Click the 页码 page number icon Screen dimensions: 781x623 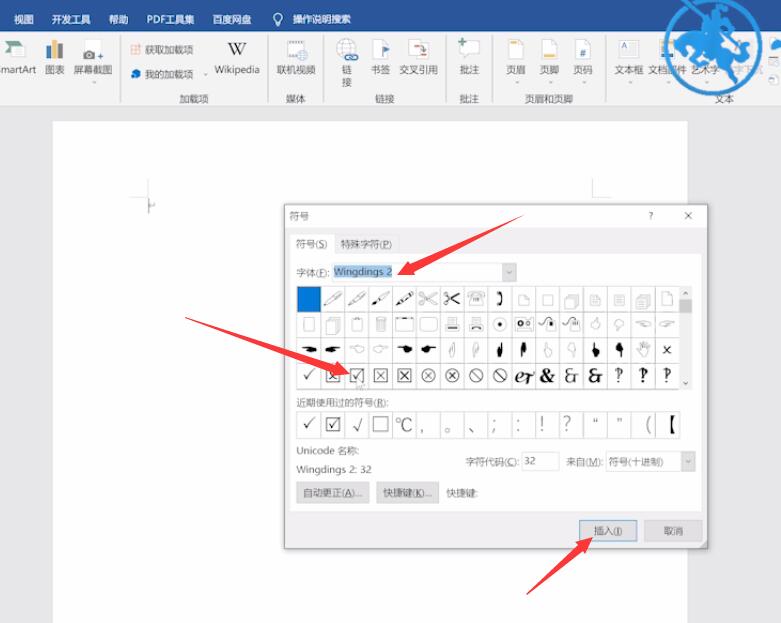pyautogui.click(x=582, y=50)
